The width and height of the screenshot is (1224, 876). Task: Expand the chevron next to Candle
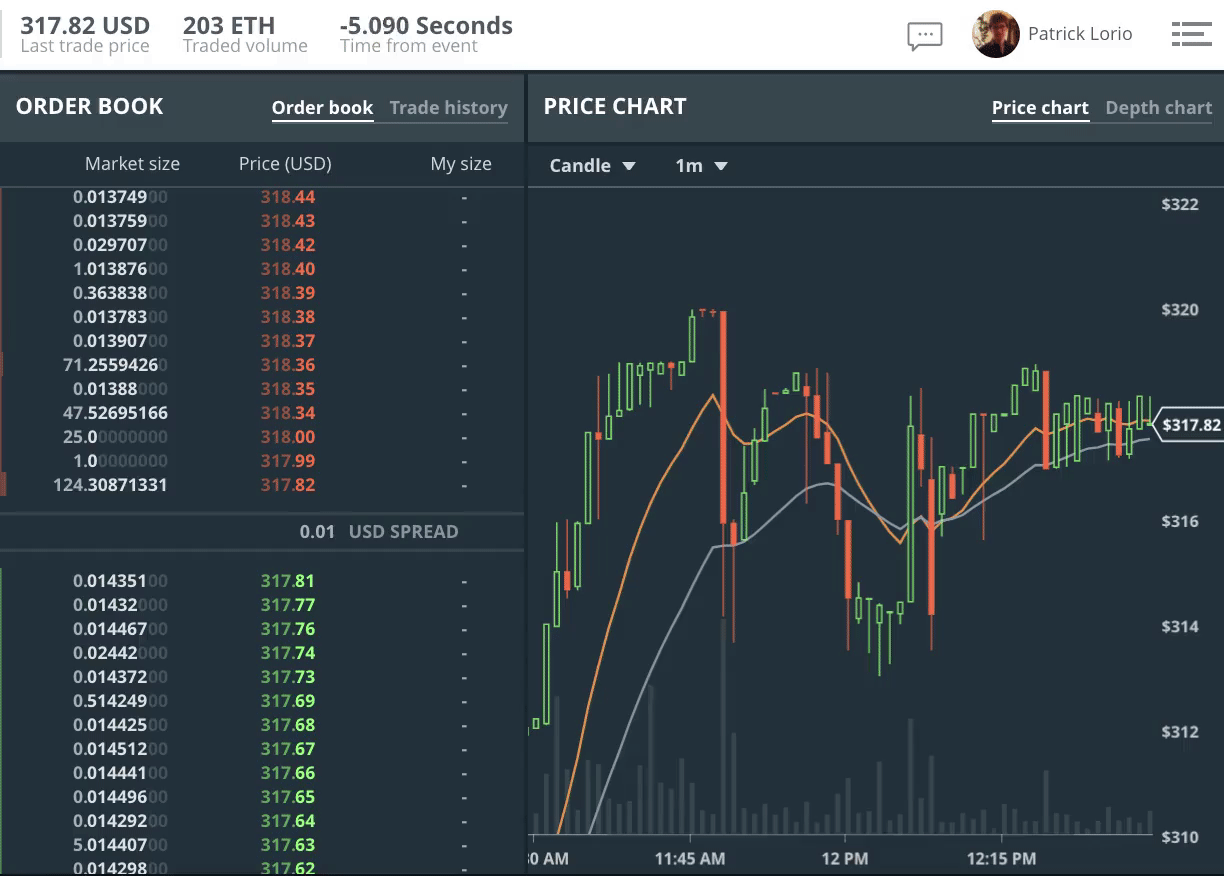630,166
